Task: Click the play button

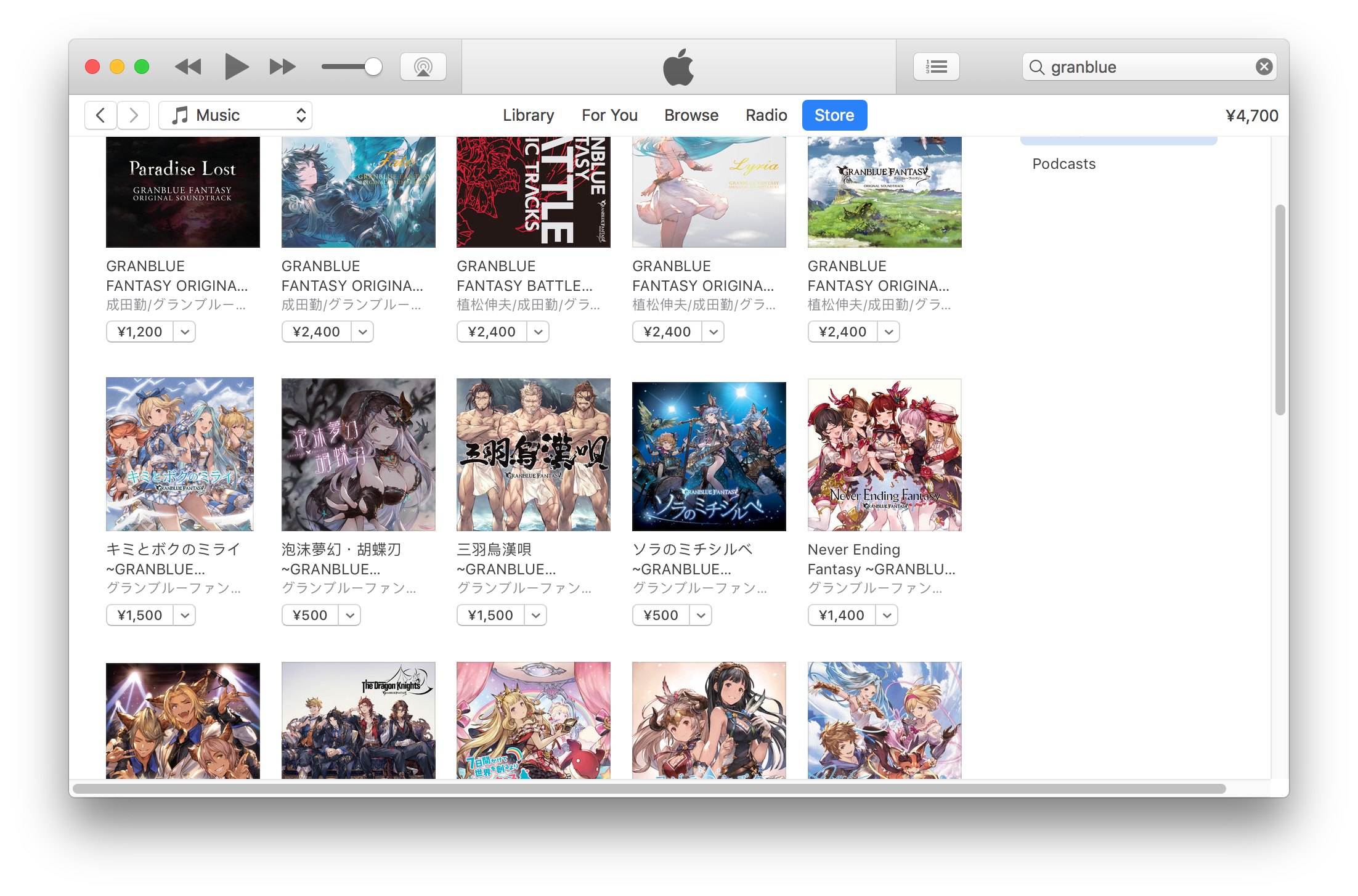Action: tap(236, 67)
